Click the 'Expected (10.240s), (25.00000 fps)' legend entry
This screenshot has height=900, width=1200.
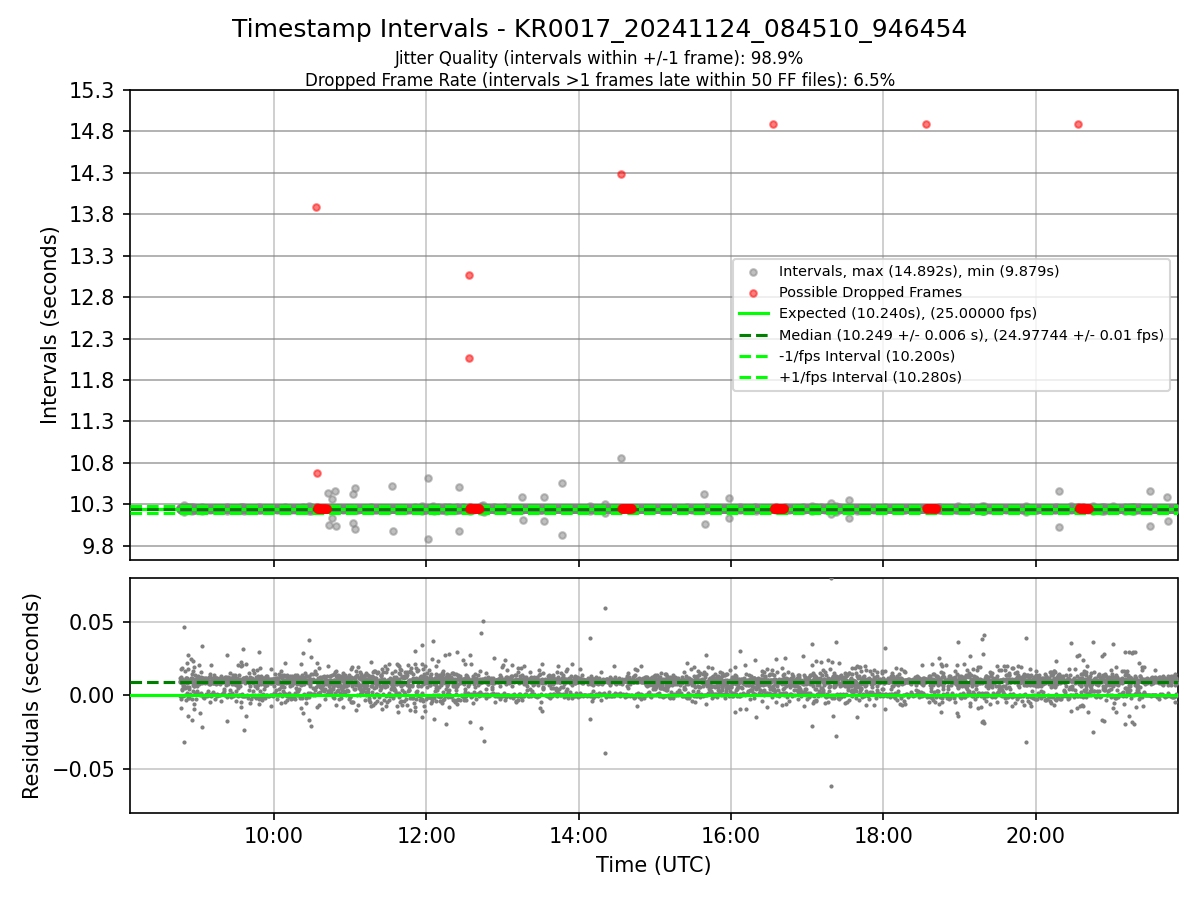(908, 313)
